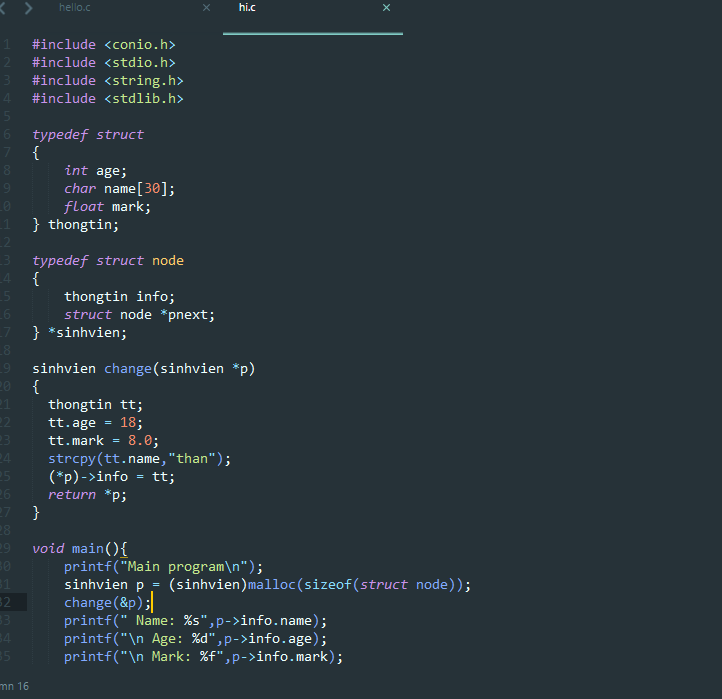Click on 'struct node *pnext;' line
Viewport: 722px width, 699px height.
tap(140, 315)
